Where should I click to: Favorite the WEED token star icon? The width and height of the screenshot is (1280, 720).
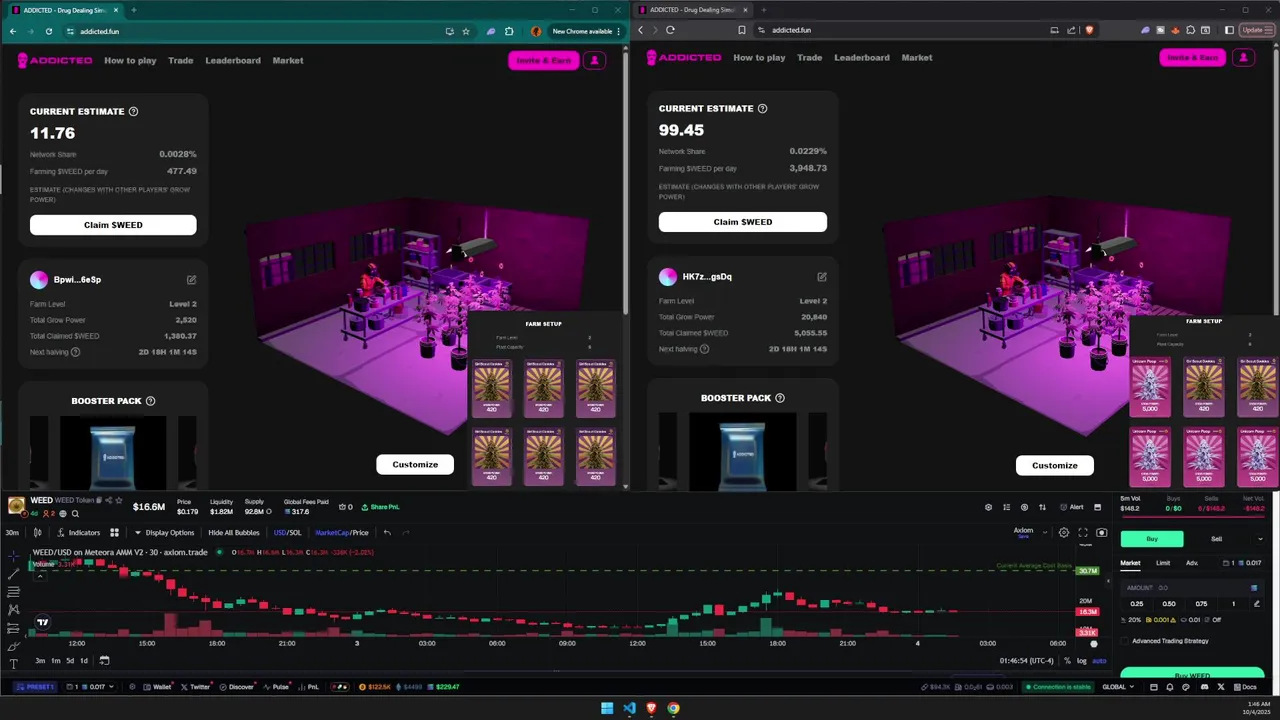click(x=119, y=500)
